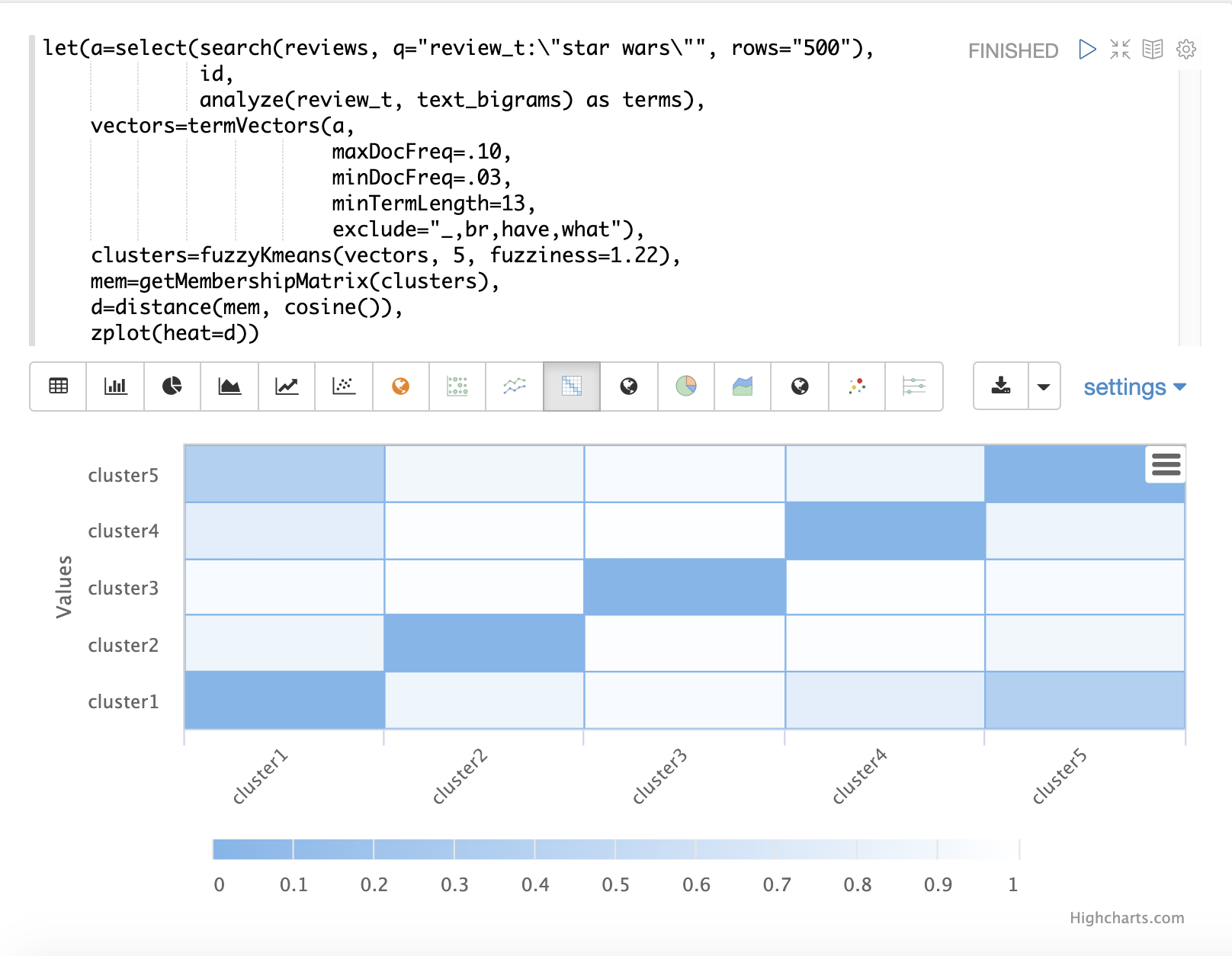Click the book icon to hide output

[x=1153, y=50]
